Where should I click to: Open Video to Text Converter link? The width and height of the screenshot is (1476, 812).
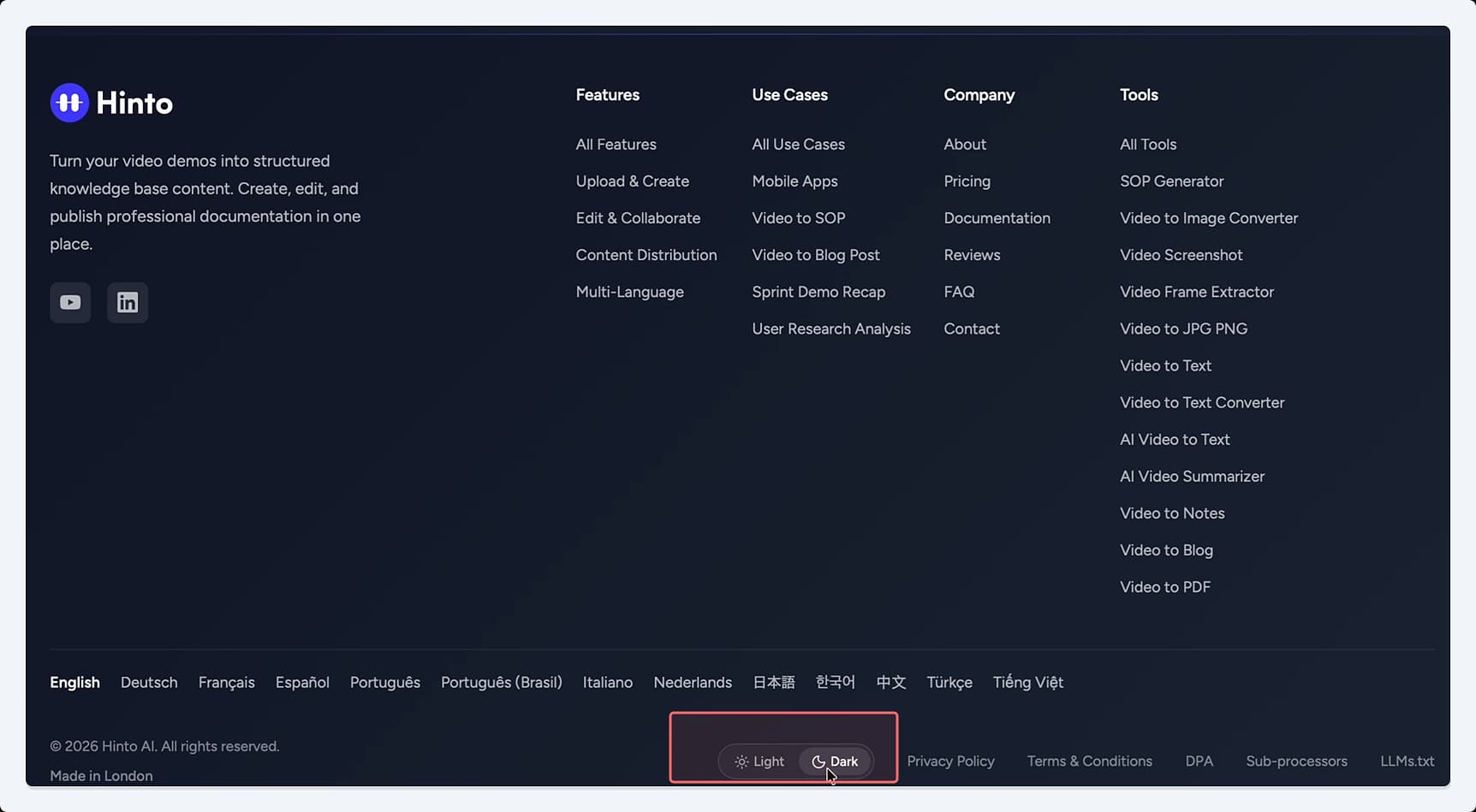1202,402
